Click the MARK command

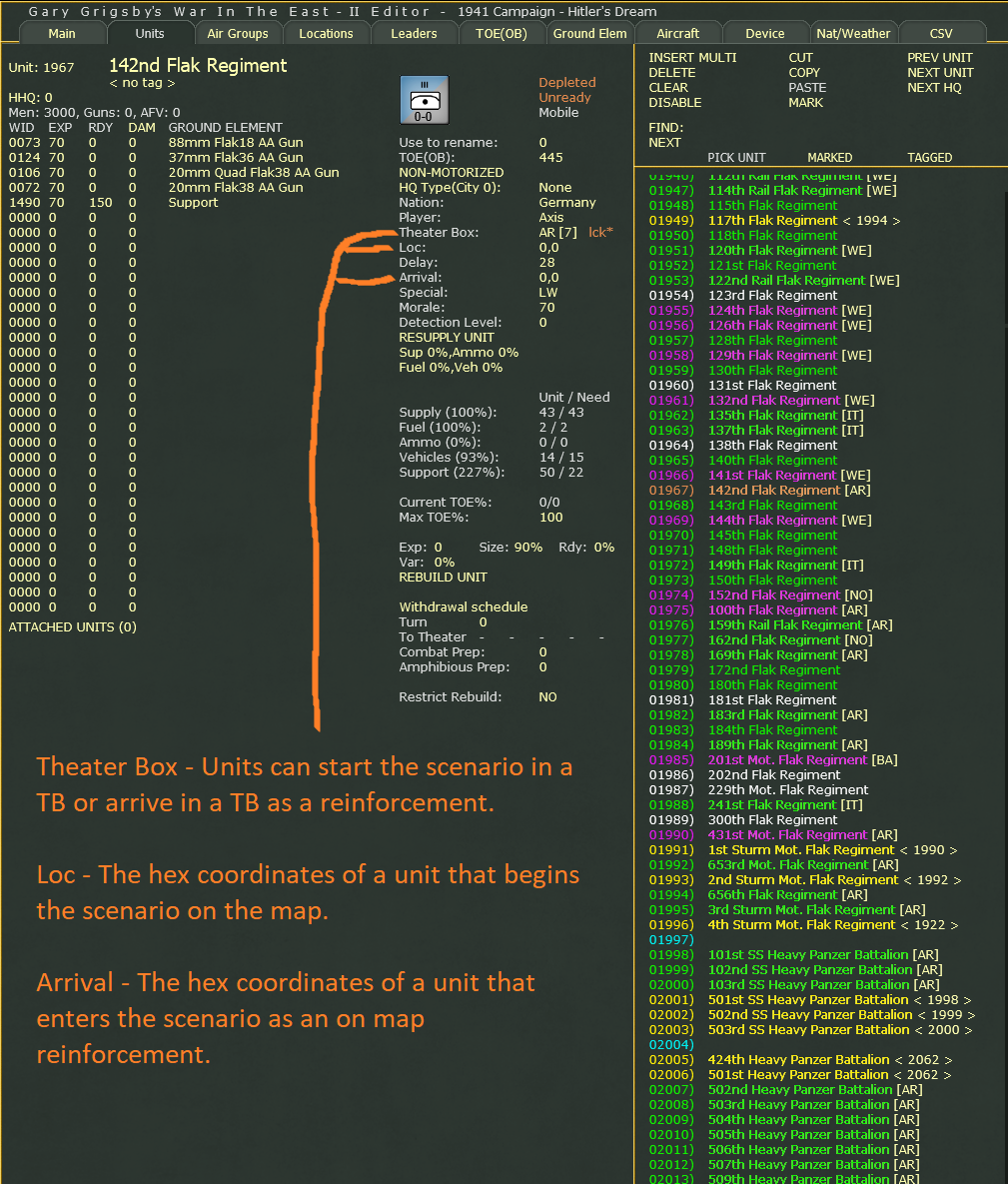(x=805, y=103)
